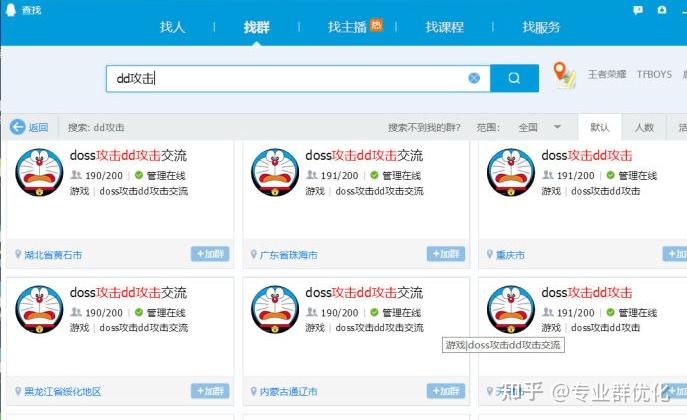
Task: Click the pin icon beside 湖北省黄石市
Action: click(x=18, y=254)
